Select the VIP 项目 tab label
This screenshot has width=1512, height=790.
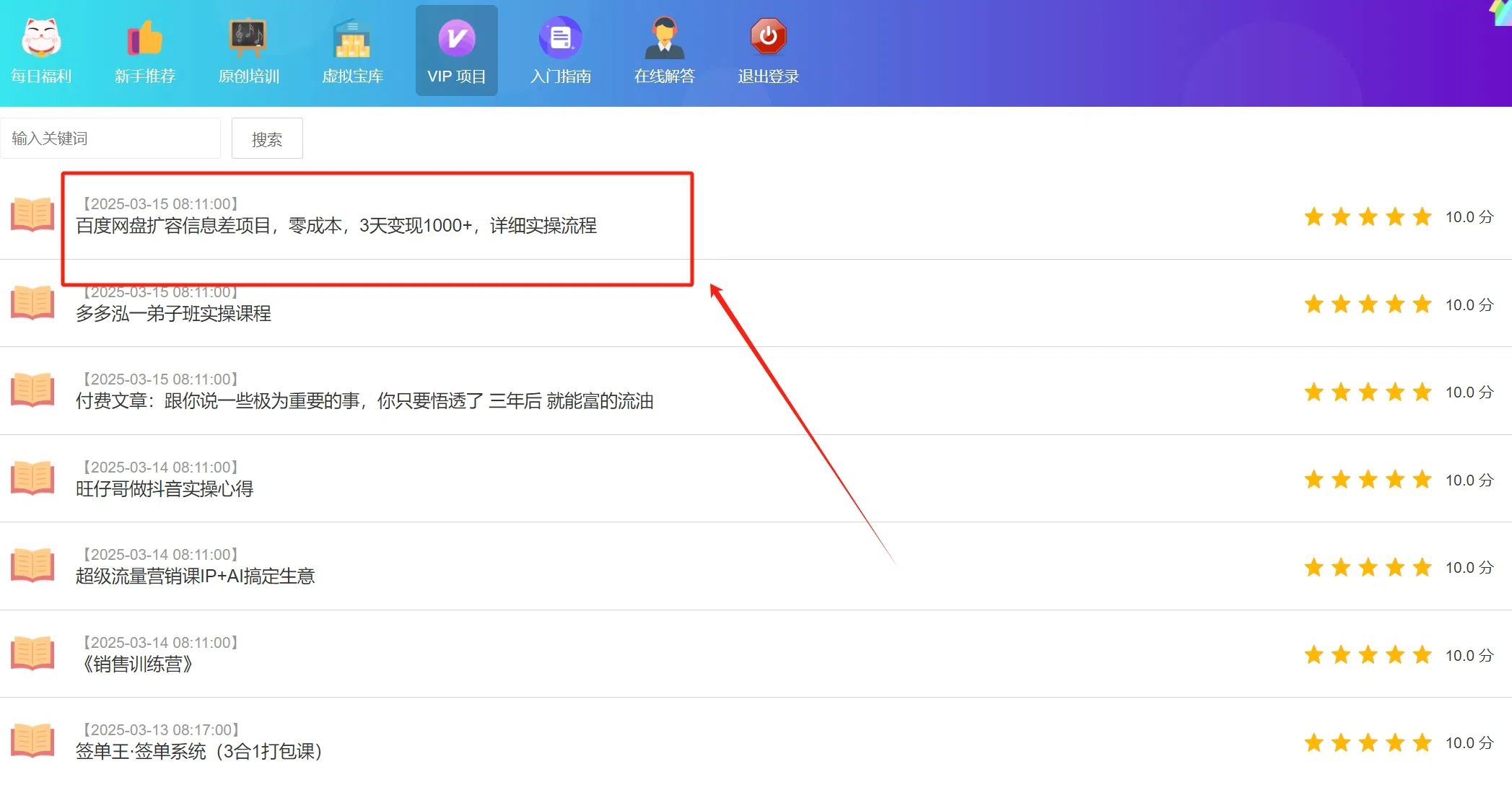457,76
